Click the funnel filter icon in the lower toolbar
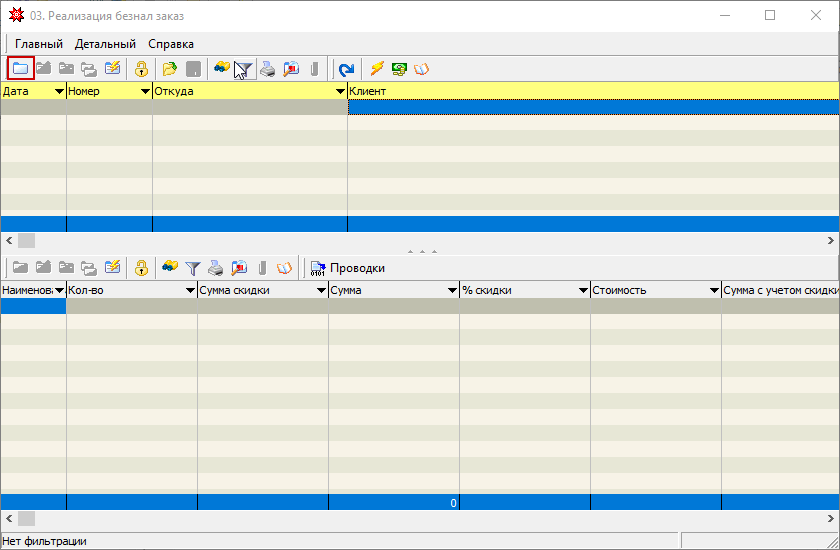Viewport: 840px width, 550px height. coord(193,268)
